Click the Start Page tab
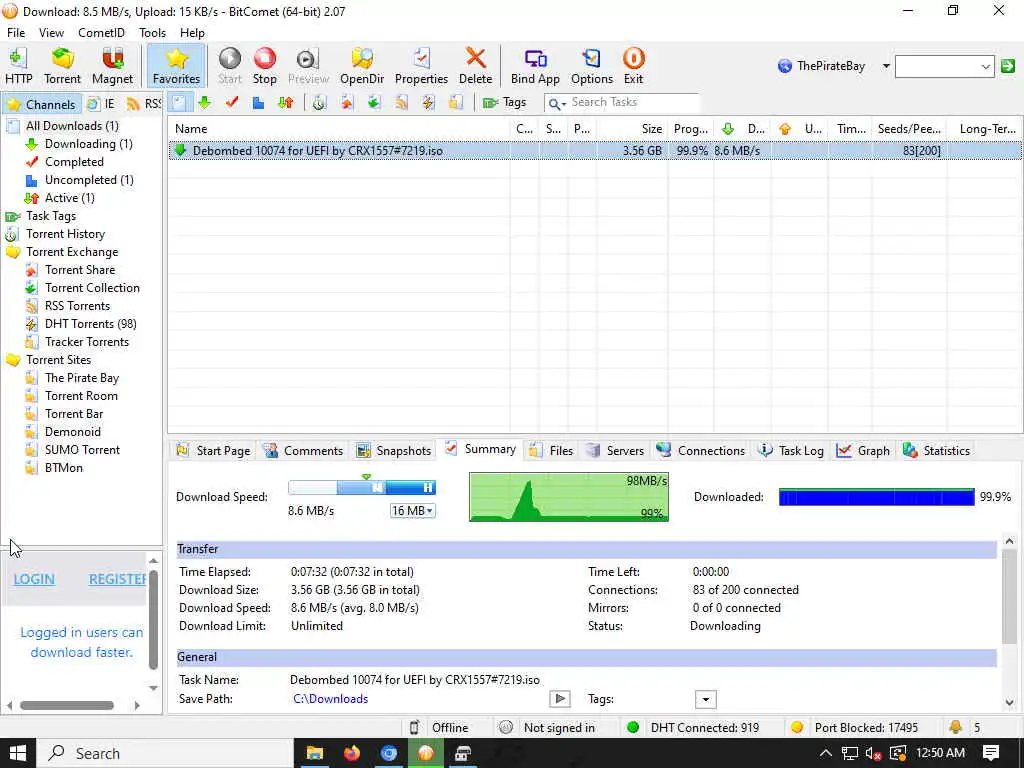This screenshot has width=1024, height=768. coord(214,451)
